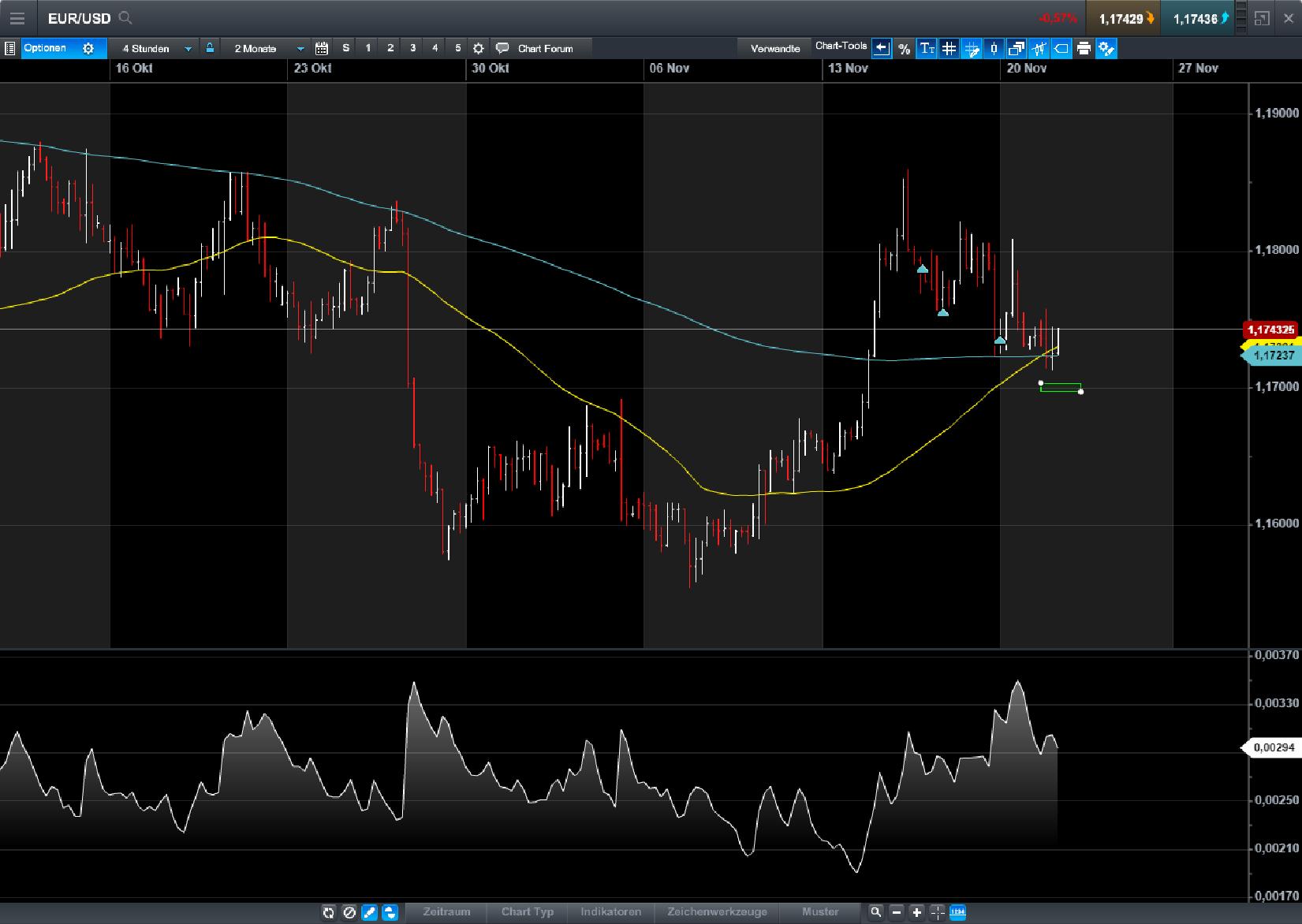Click the Verwandte button
This screenshot has width=1302, height=924.
tap(776, 48)
